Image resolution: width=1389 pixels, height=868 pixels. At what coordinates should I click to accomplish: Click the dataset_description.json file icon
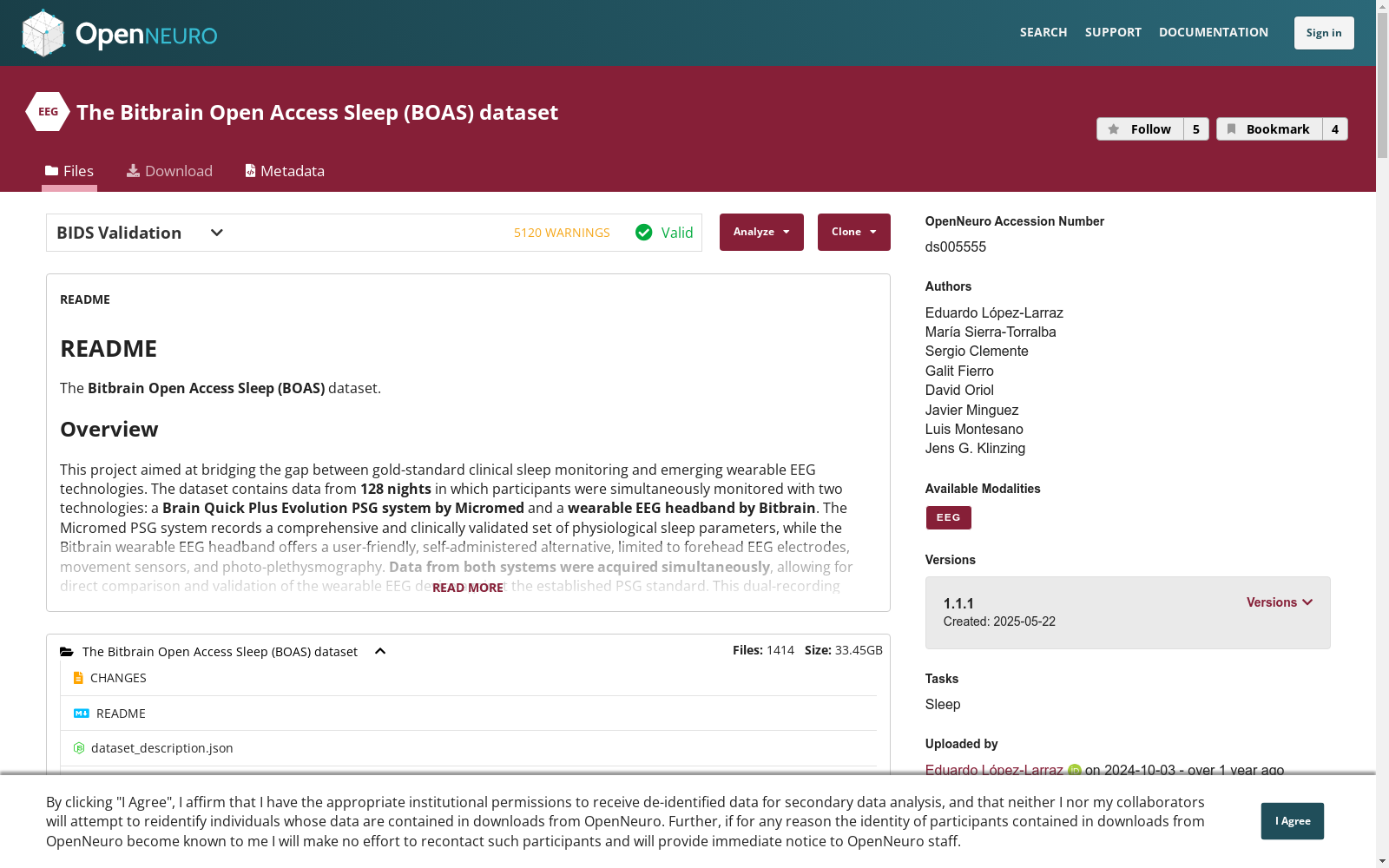point(79,748)
